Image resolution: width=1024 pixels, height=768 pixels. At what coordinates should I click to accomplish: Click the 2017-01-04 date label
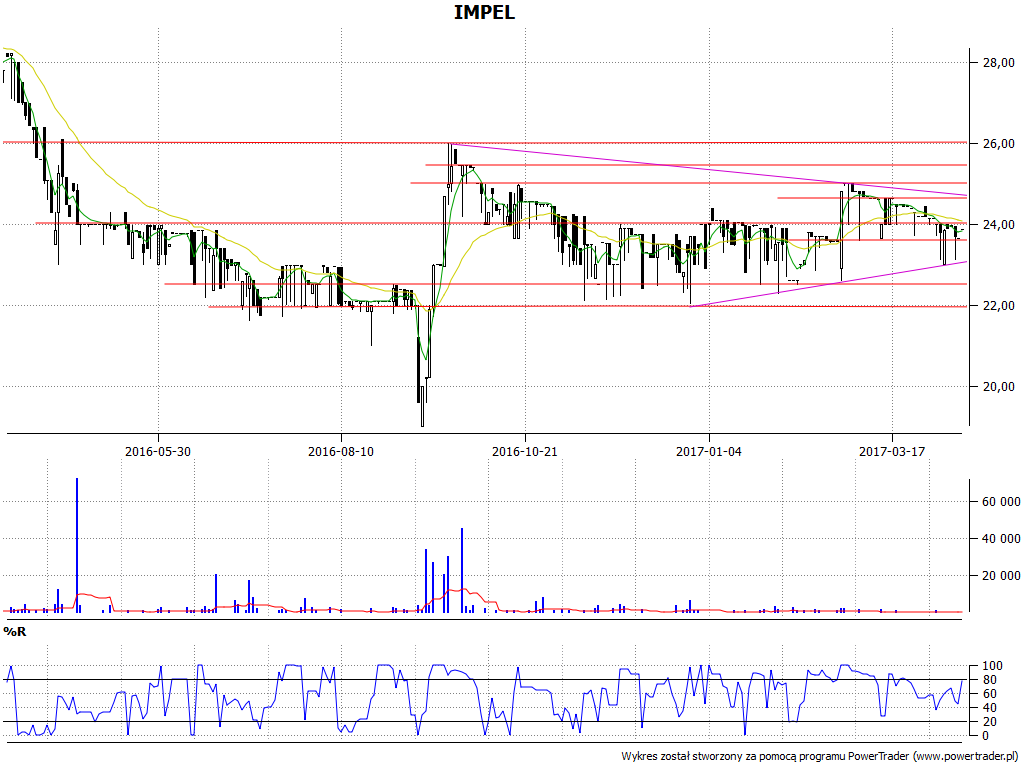point(709,451)
